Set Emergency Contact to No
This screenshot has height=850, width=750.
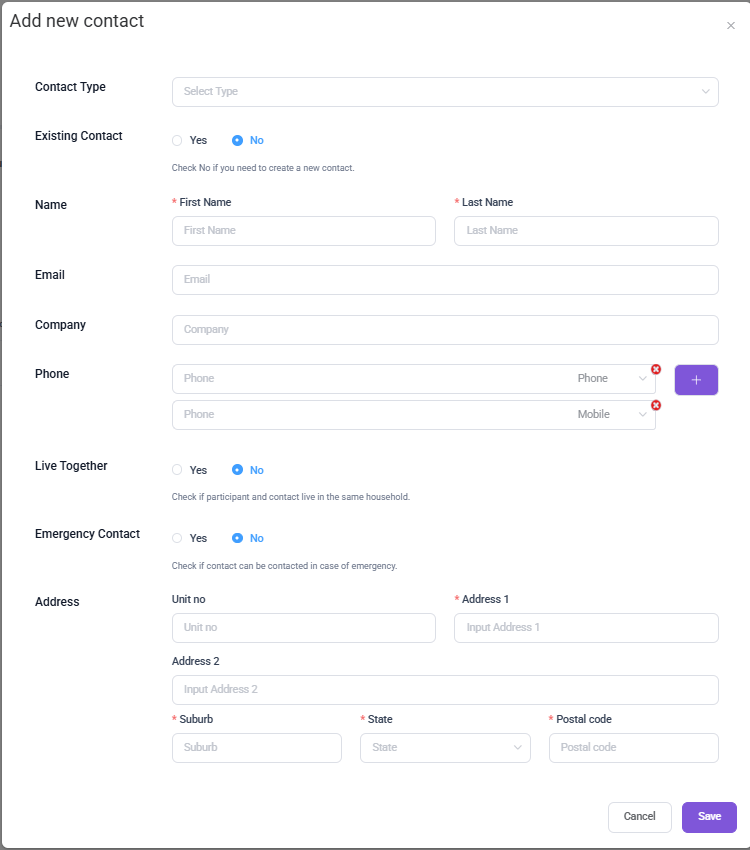(x=238, y=538)
